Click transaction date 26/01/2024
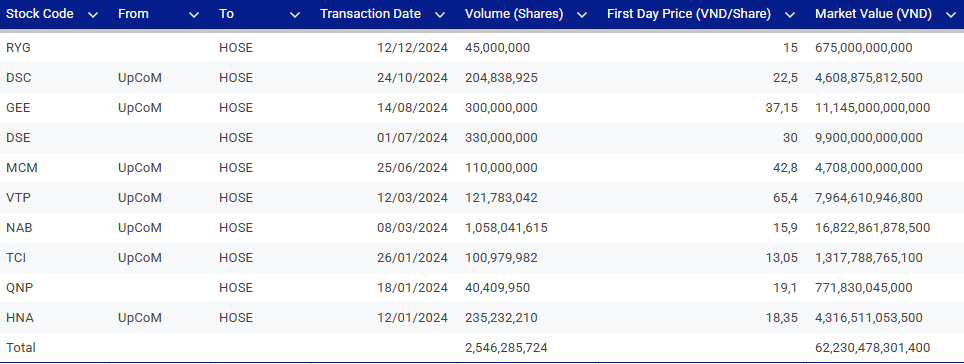 click(413, 258)
